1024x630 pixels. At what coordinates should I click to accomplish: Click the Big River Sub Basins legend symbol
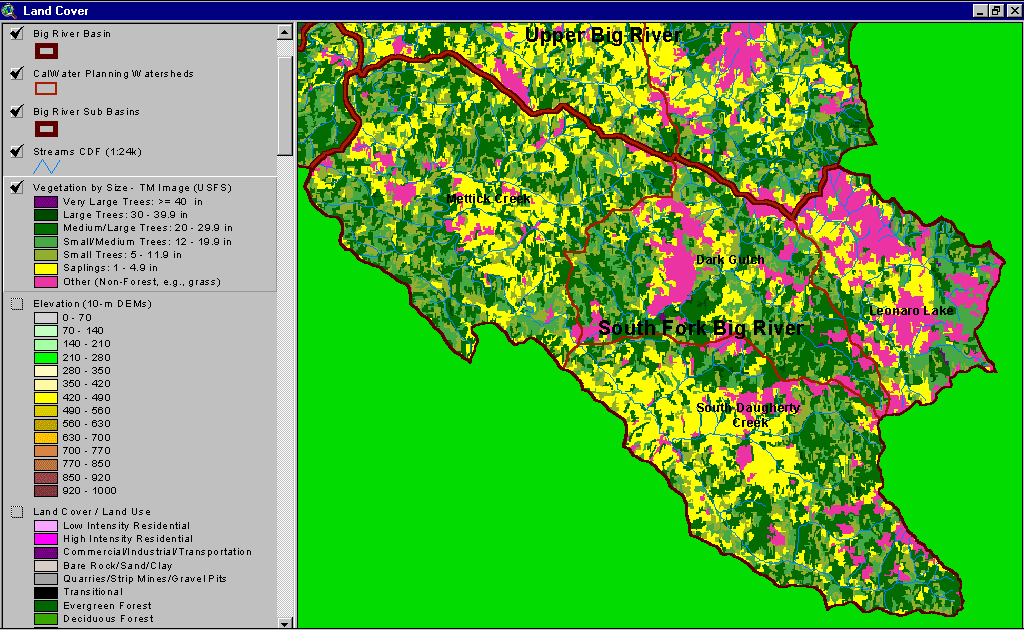click(x=46, y=129)
